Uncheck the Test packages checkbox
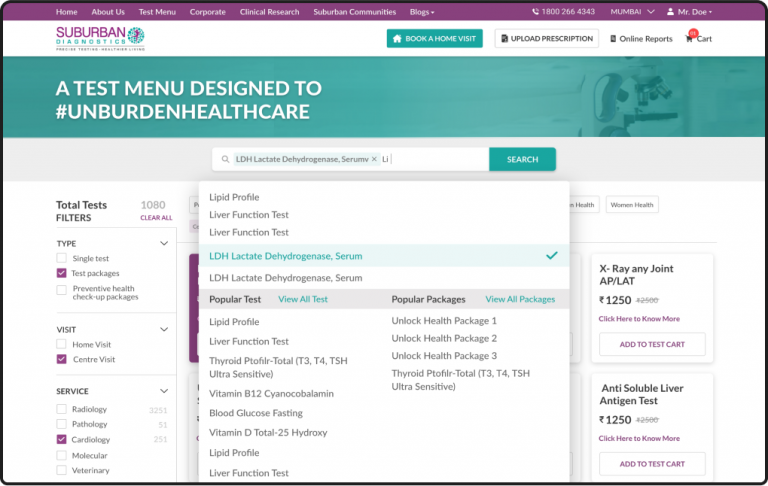 (x=61, y=273)
